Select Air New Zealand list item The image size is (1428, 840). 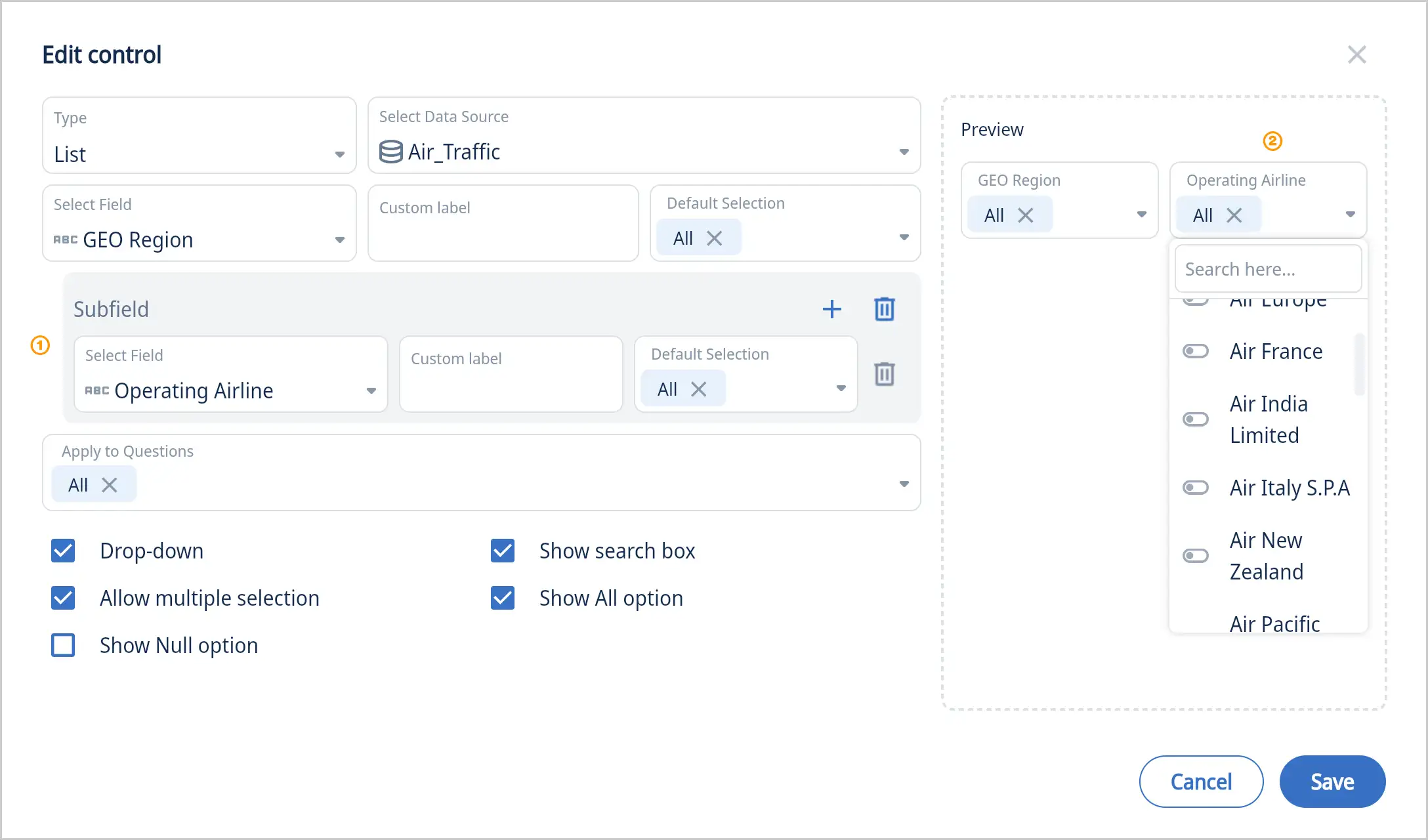[x=1266, y=556]
